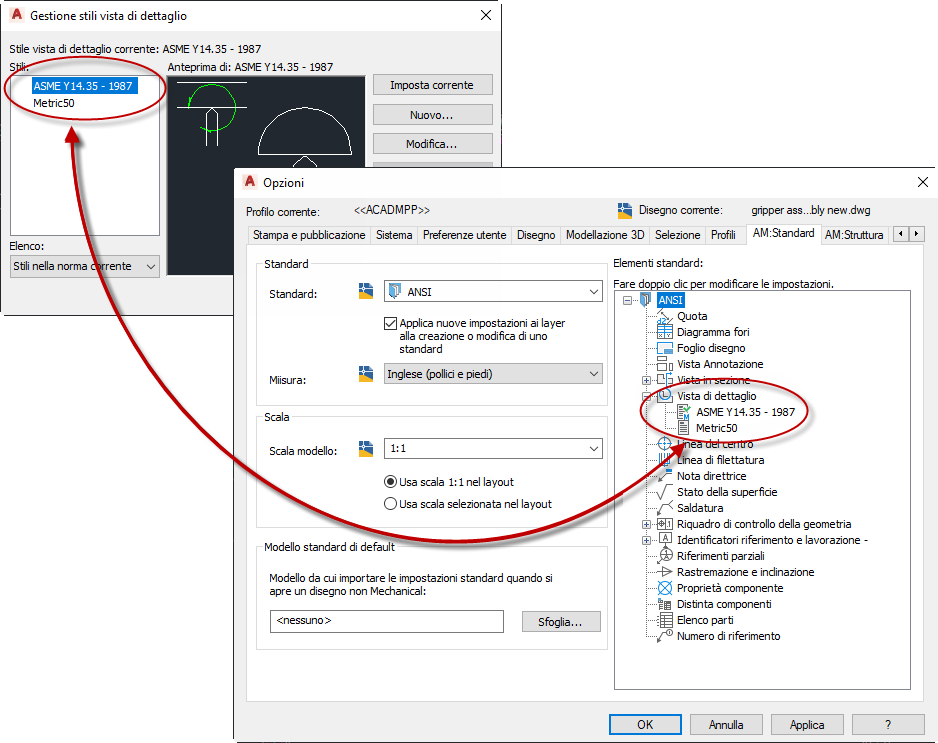Click the Riquadro di controllo della geometria icon
Image resolution: width=938 pixels, height=743 pixels.
665,524
